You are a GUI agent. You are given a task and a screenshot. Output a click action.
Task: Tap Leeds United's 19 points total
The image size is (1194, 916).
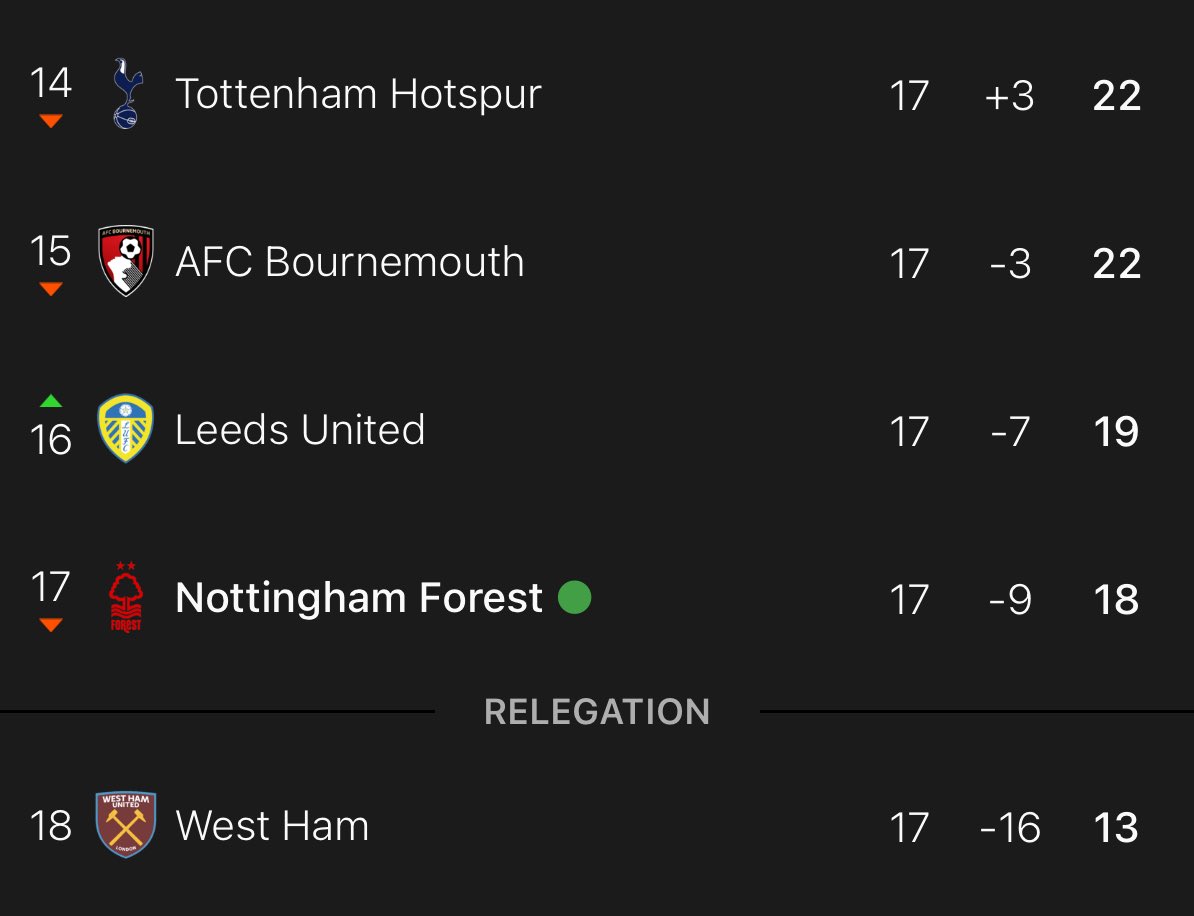(x=1116, y=432)
